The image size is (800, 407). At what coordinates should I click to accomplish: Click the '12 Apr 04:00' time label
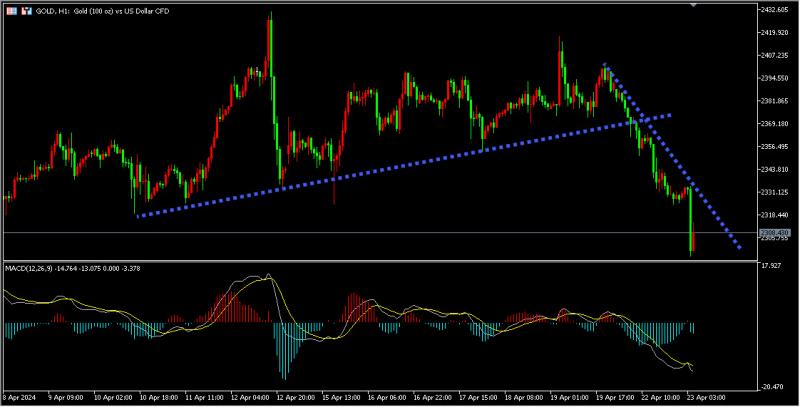pyautogui.click(x=249, y=397)
